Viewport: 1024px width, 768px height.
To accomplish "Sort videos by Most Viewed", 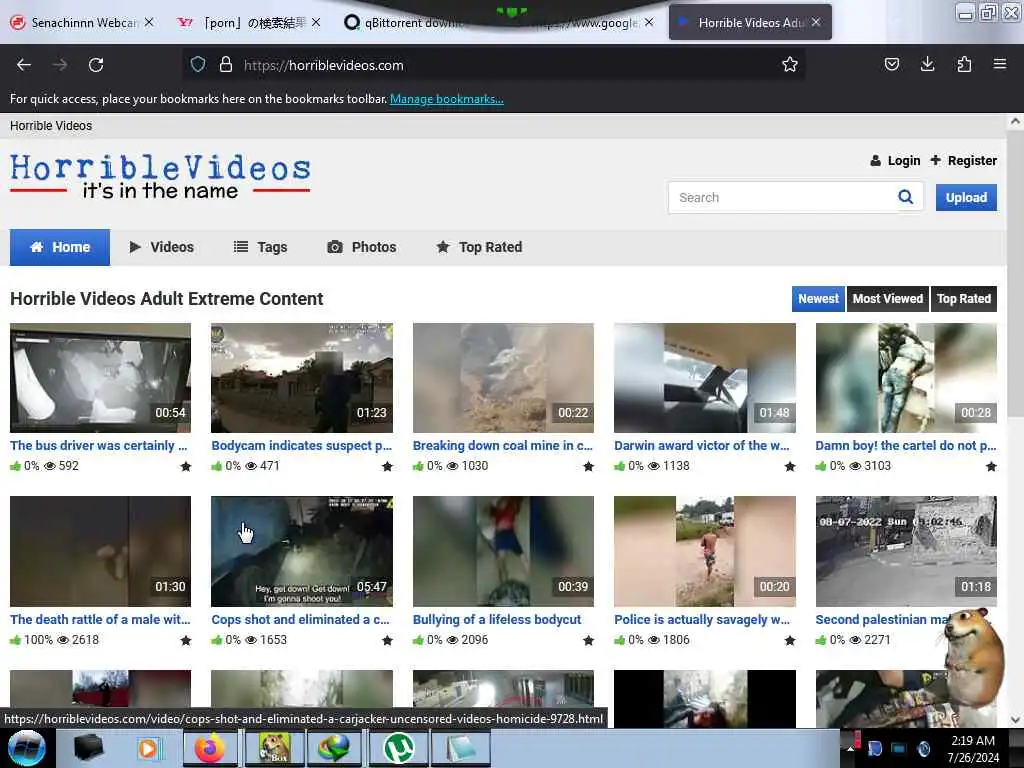I will coord(888,298).
